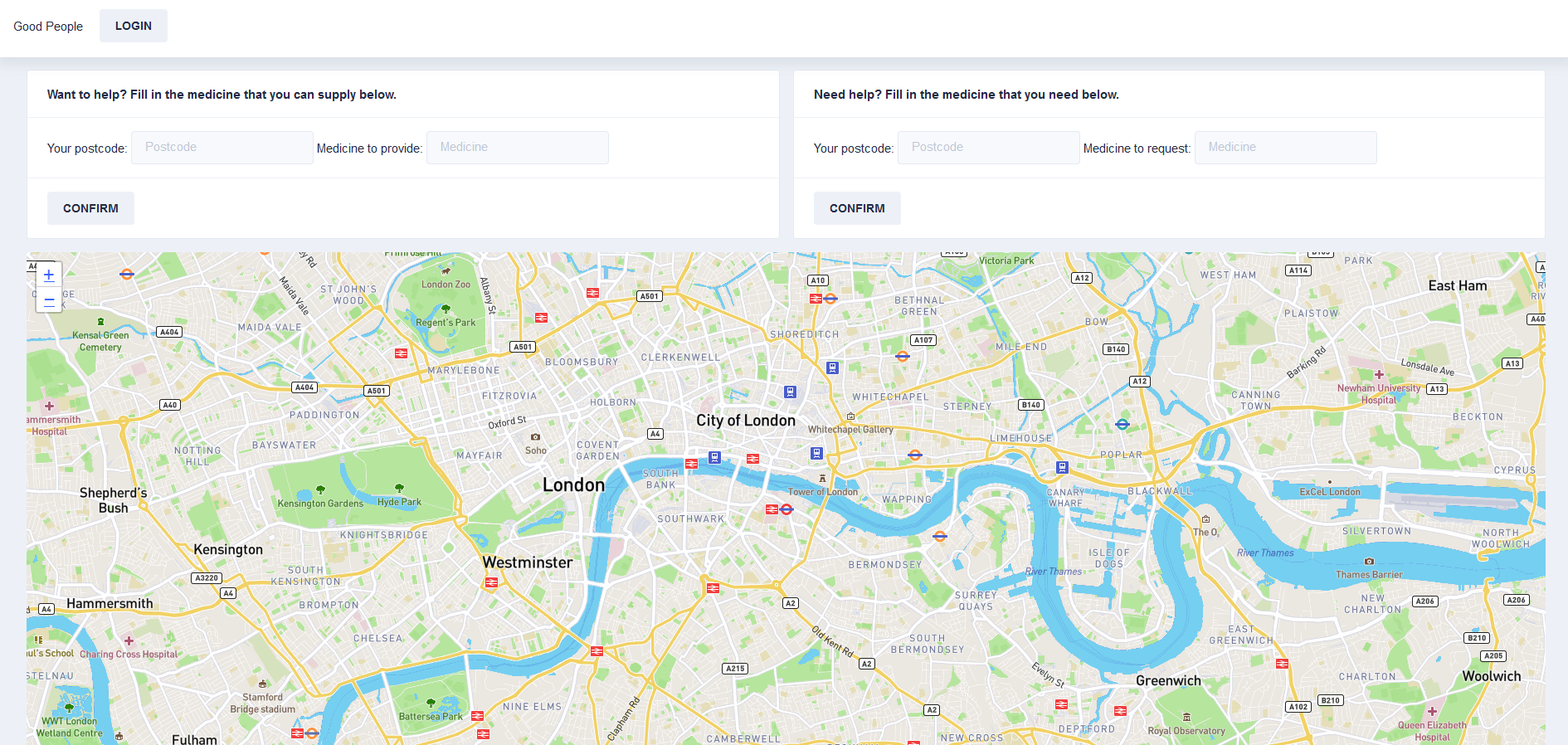Click the Oxford St road label
The image size is (1568, 745).
(507, 422)
